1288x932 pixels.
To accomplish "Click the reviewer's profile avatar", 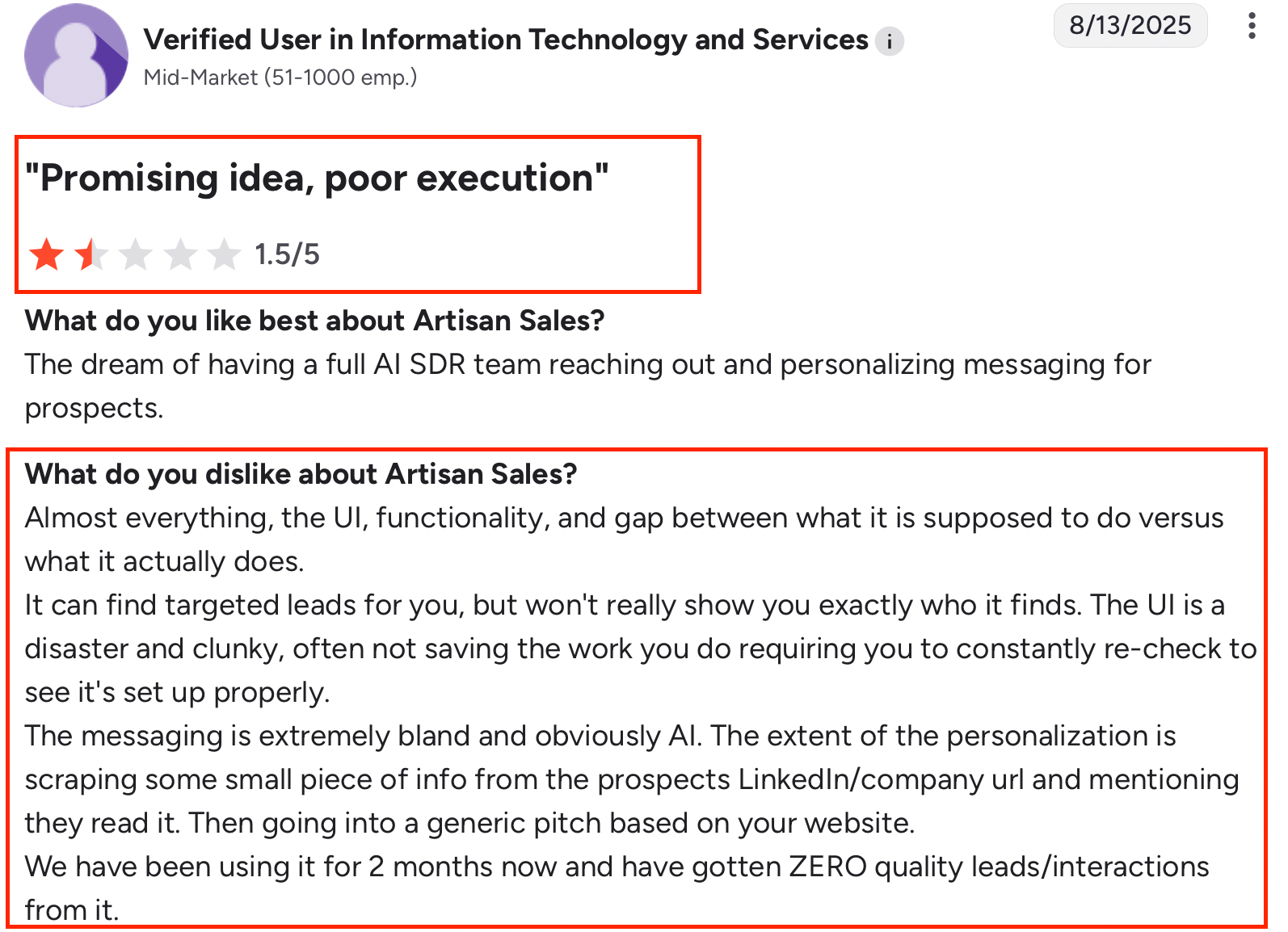I will tap(76, 54).
